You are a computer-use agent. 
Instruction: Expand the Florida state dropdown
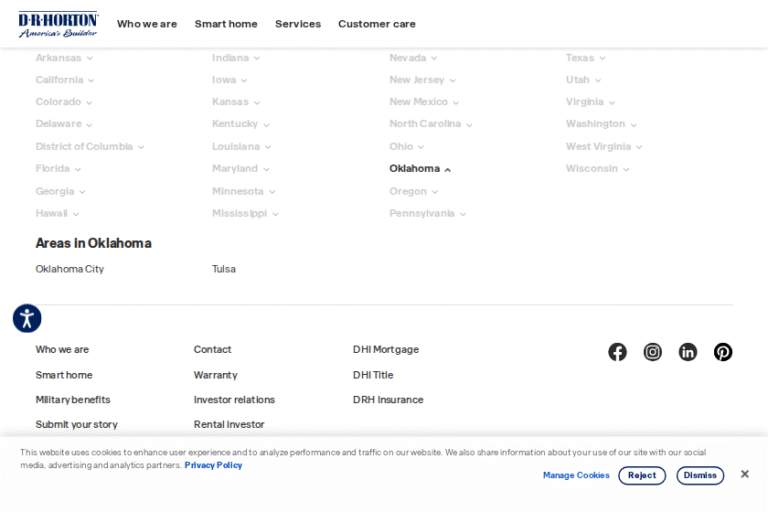click(58, 169)
